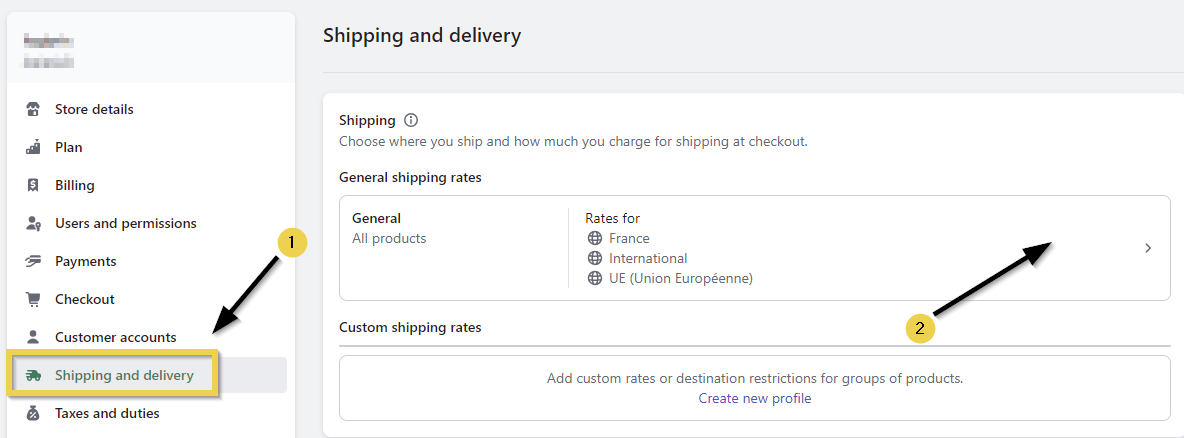Click the Taxes and duties icon
The width and height of the screenshot is (1184, 438).
pyautogui.click(x=33, y=413)
